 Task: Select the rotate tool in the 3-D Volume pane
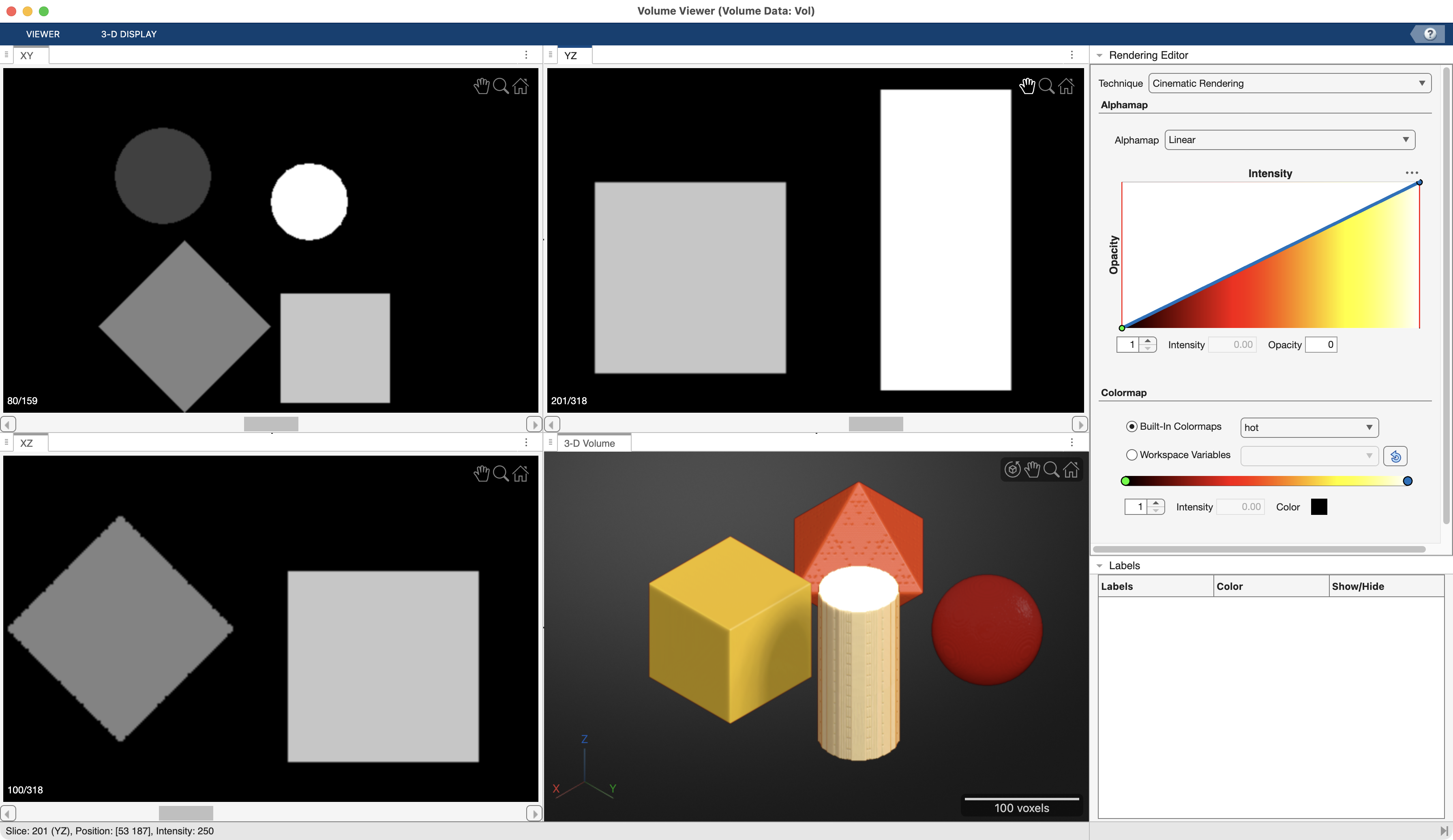(1013, 469)
